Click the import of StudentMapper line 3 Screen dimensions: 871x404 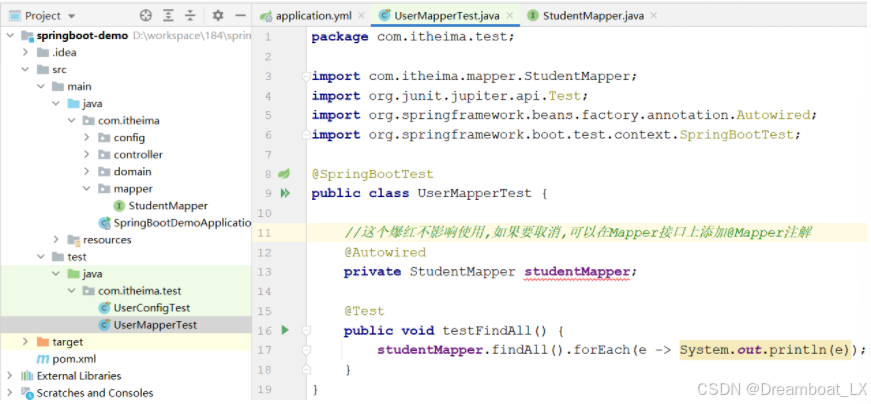pos(474,76)
